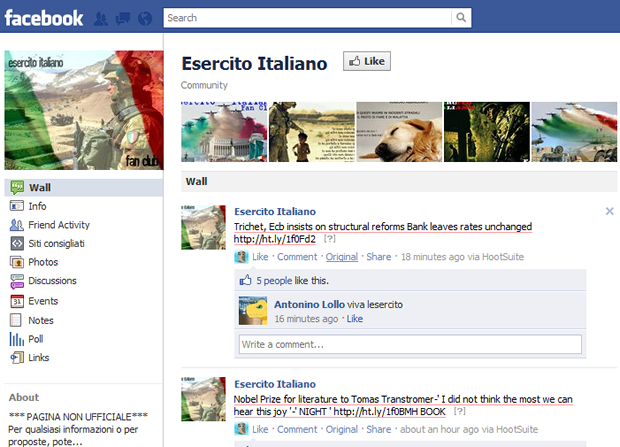Like Antonino Lollo's comment
620x447 pixels.
[x=355, y=319]
